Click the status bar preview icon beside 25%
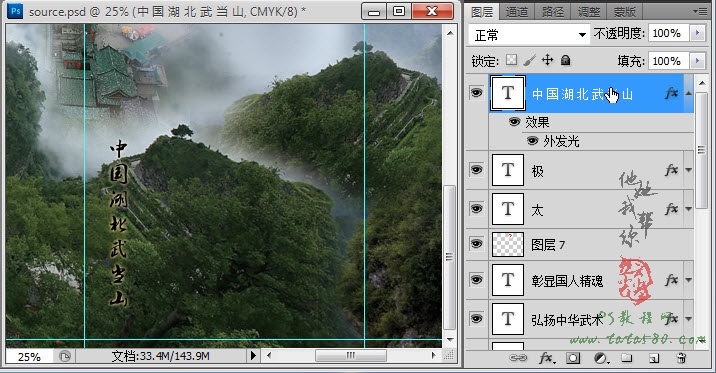The image size is (716, 373). 65,356
